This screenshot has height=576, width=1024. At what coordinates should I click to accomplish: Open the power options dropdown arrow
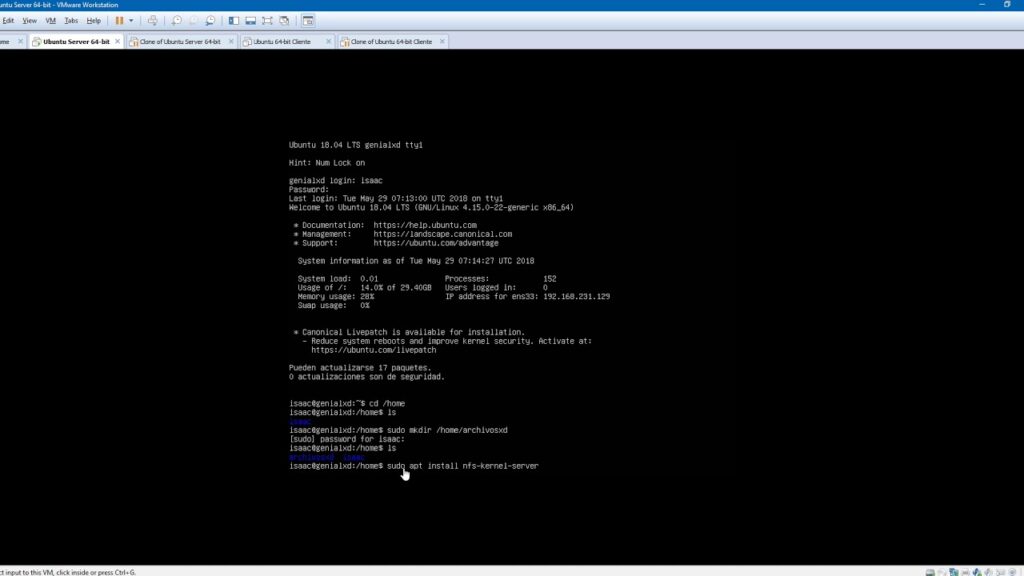click(x=131, y=20)
